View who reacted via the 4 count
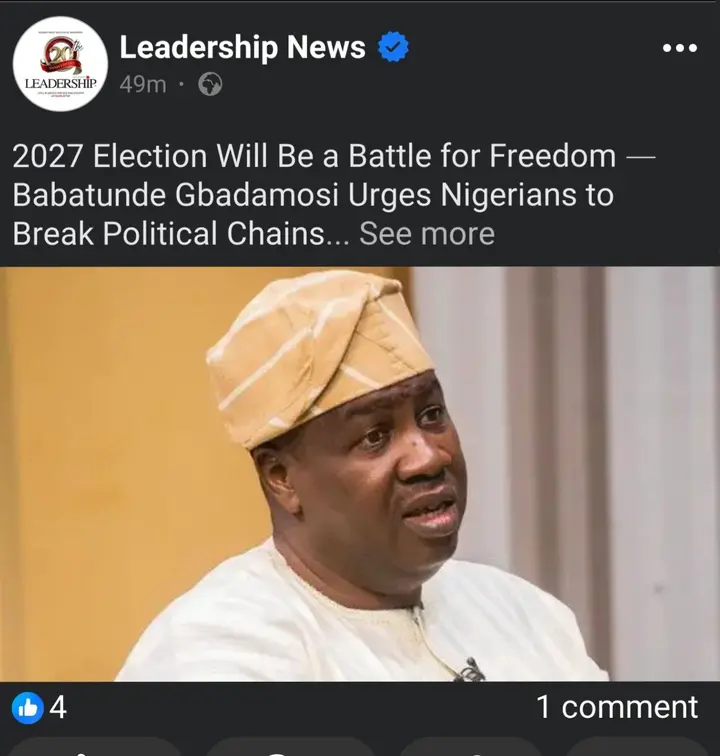The height and width of the screenshot is (756, 720). click(58, 708)
